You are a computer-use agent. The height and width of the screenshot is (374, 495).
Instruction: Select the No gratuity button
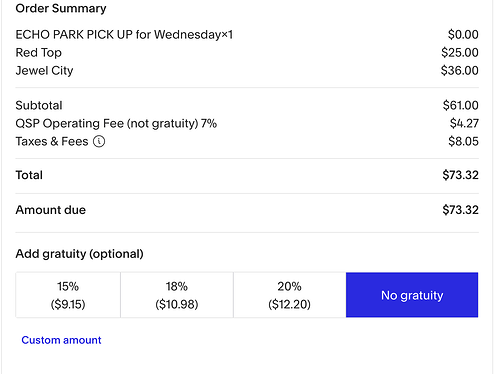tap(412, 295)
